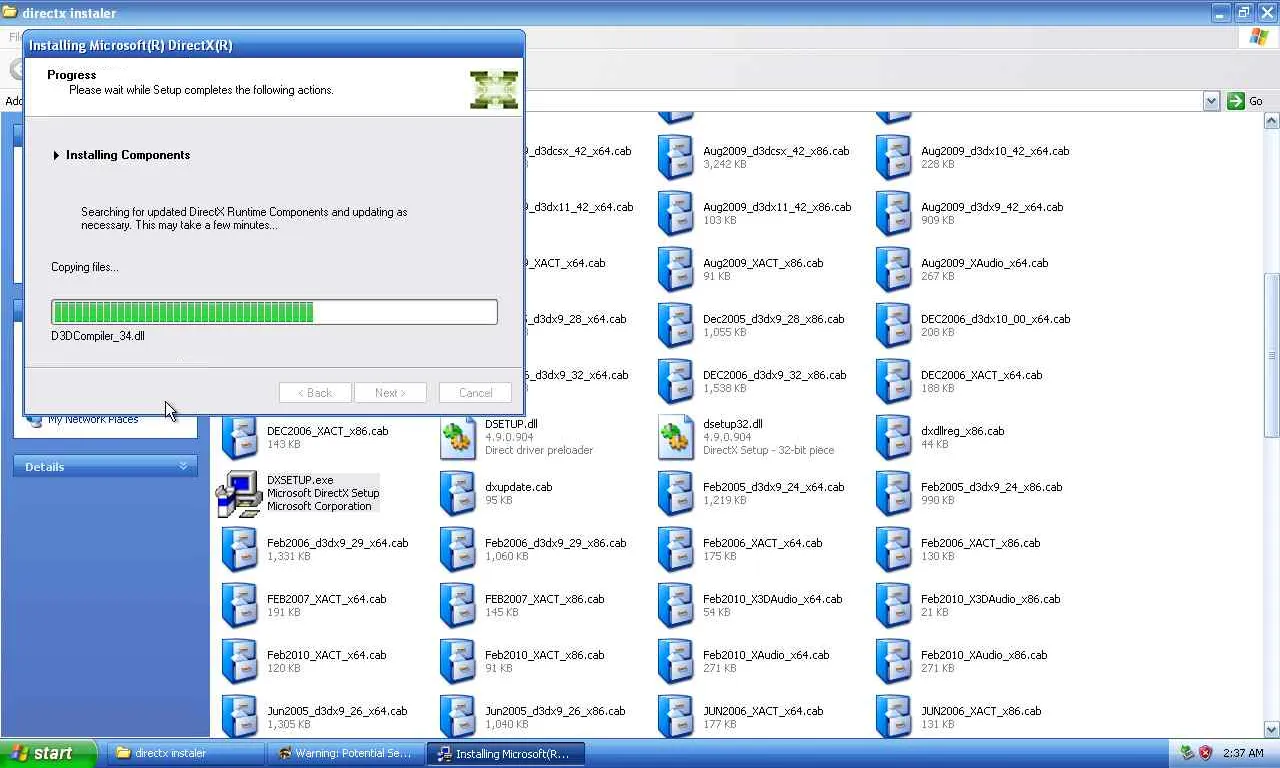Image resolution: width=1280 pixels, height=768 pixels.
Task: Select the dsetup32.dll file icon
Action: coord(676,437)
